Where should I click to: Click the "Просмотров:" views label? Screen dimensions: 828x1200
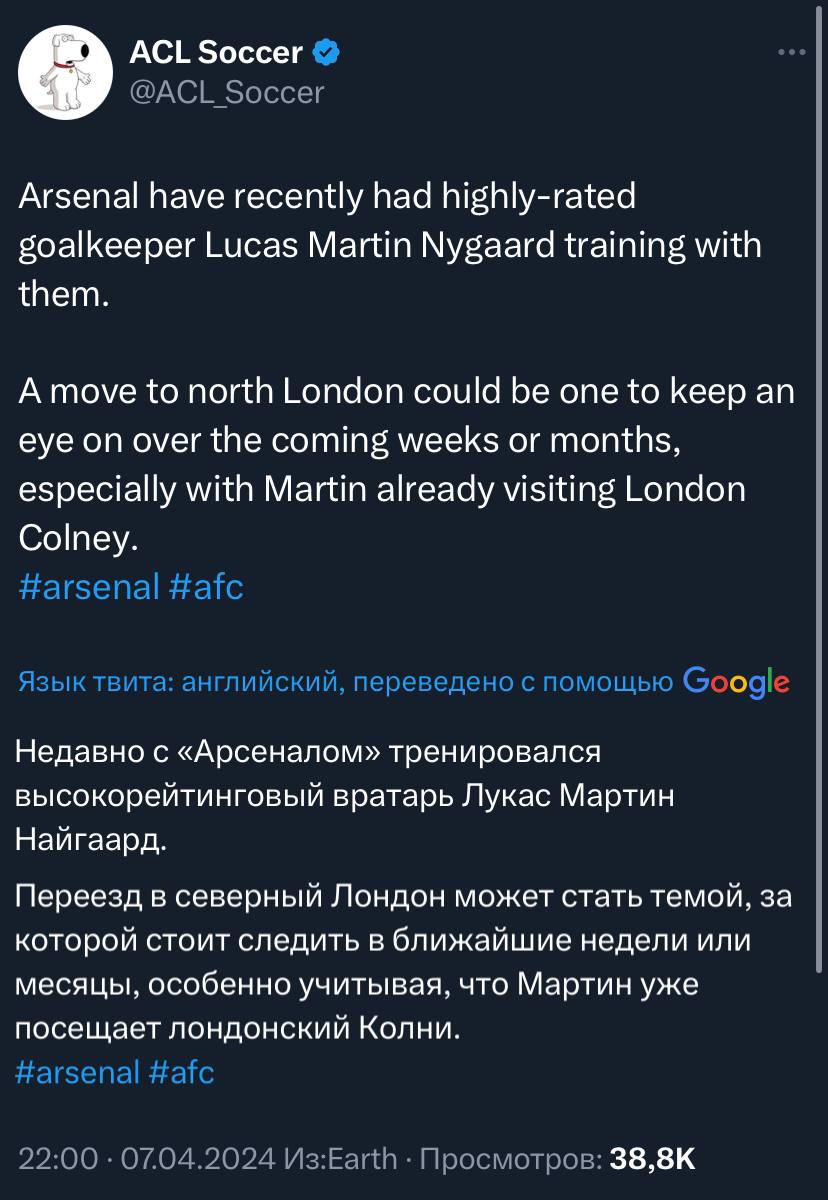[x=509, y=1159]
